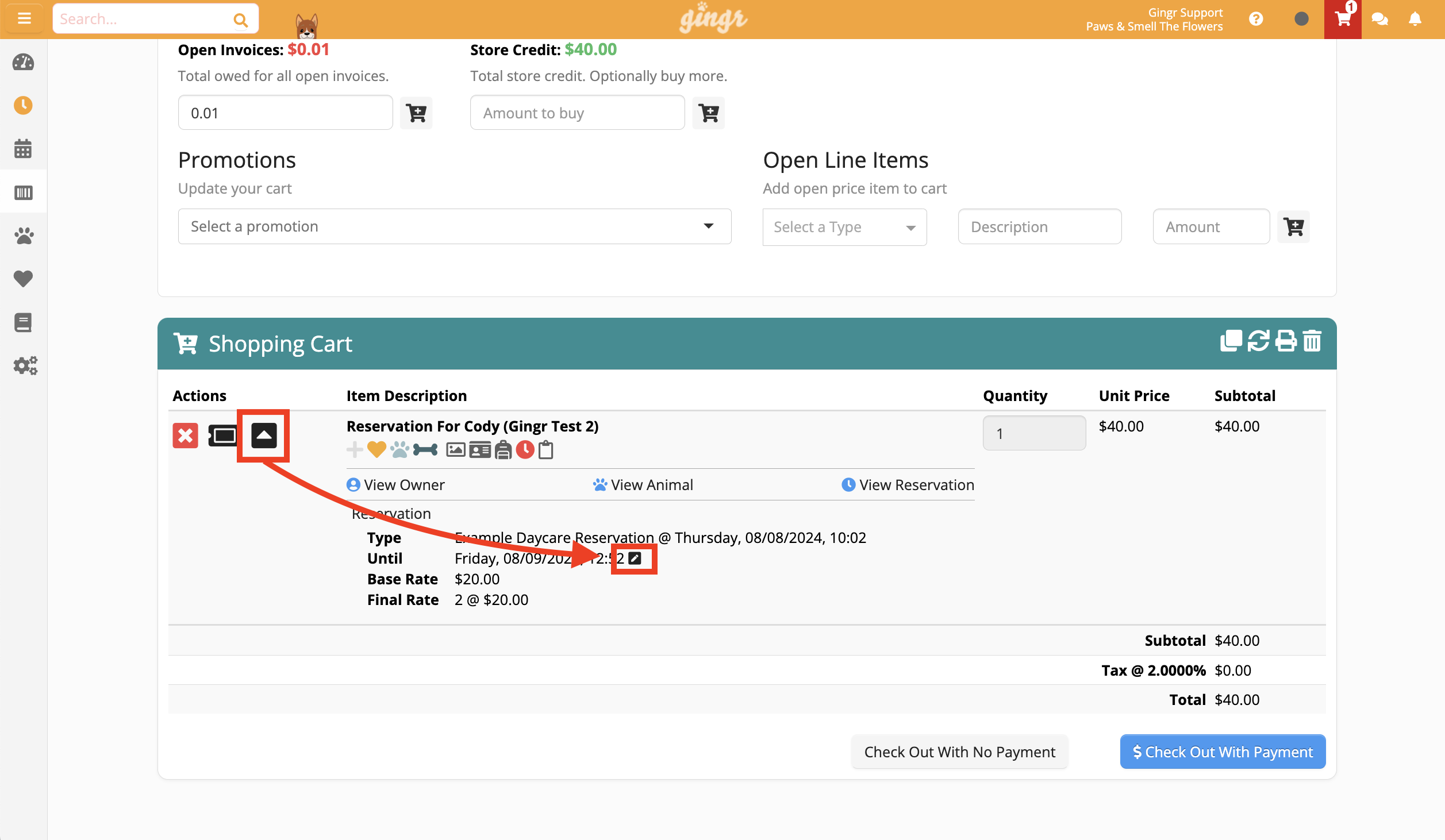Open the orange clock icon in the sidebar

tap(23, 105)
